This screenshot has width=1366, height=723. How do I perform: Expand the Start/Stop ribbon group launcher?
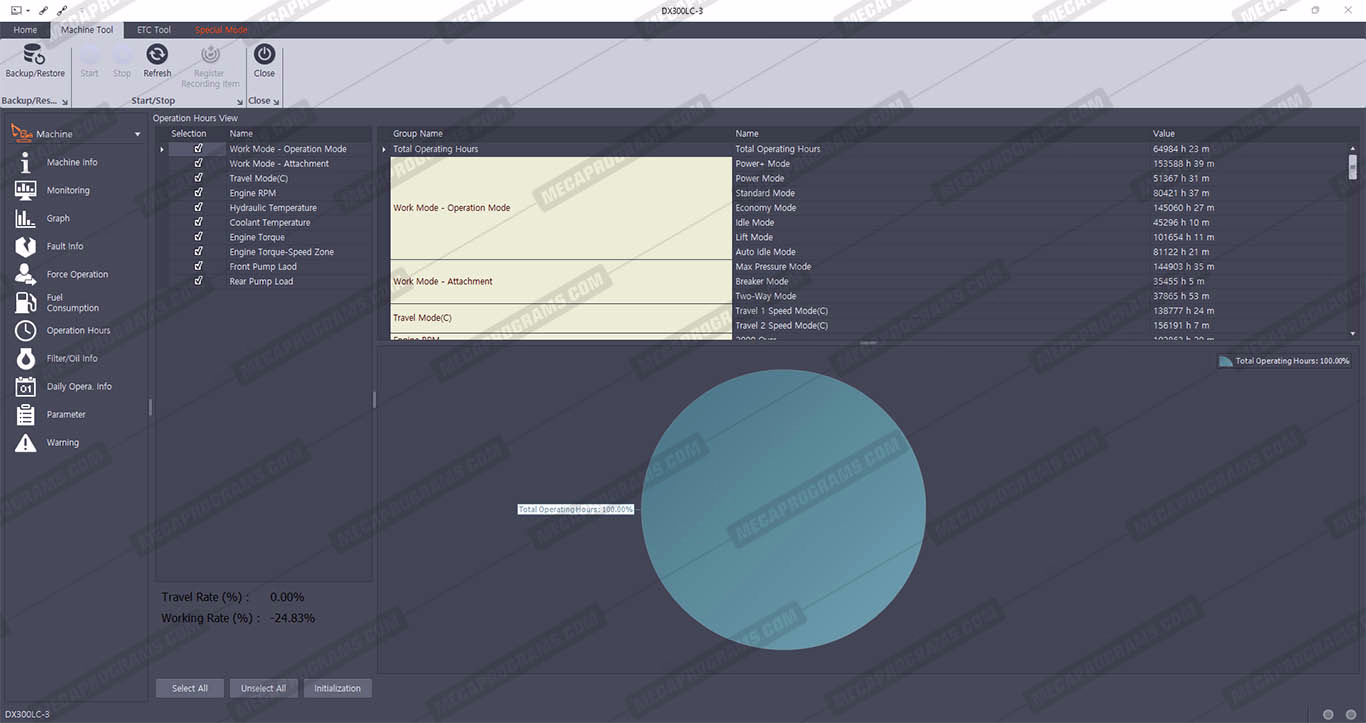(240, 102)
